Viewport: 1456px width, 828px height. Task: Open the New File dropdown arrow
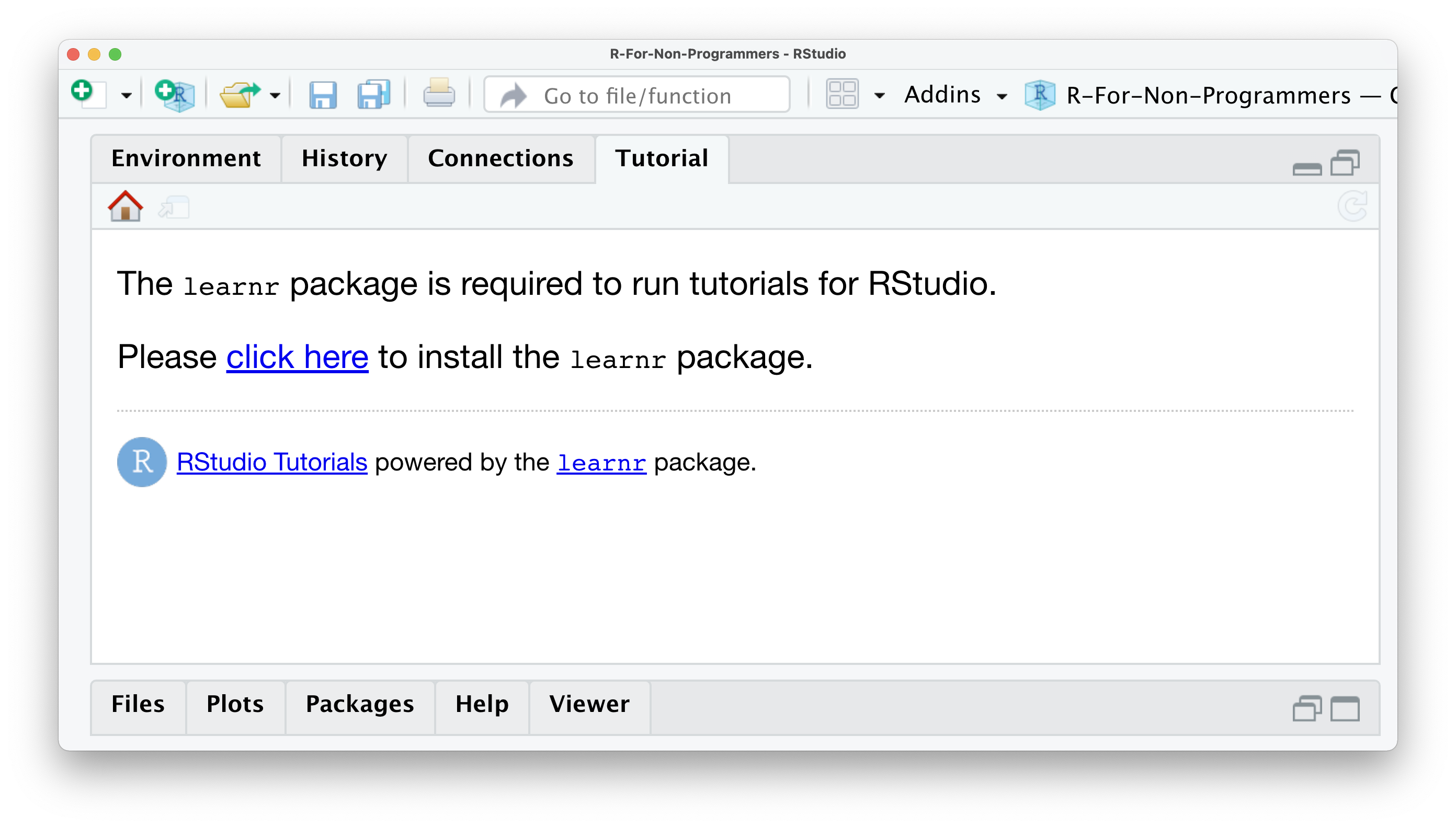tap(127, 96)
